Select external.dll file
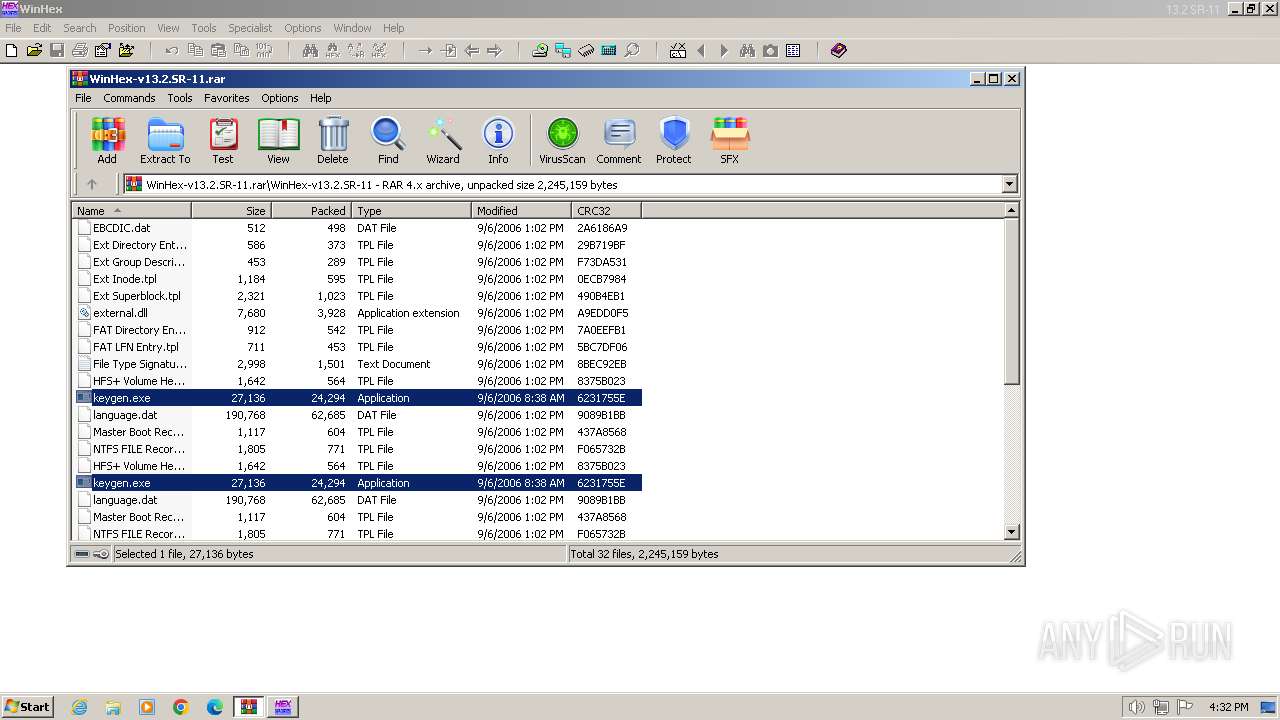This screenshot has width=1280, height=720. coord(121,313)
